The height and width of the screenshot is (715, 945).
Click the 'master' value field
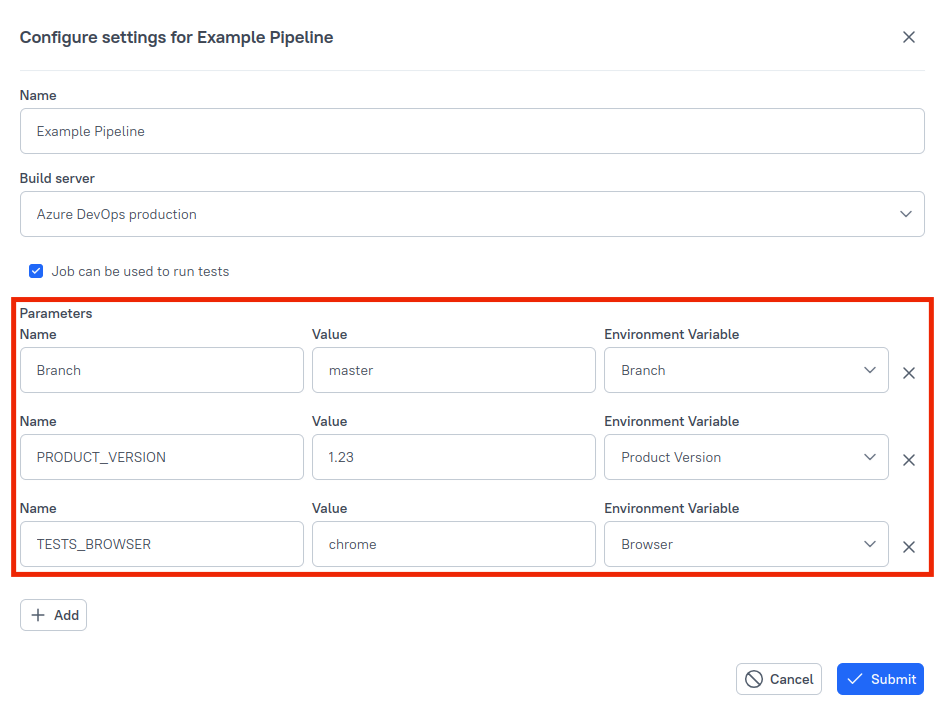pos(454,370)
